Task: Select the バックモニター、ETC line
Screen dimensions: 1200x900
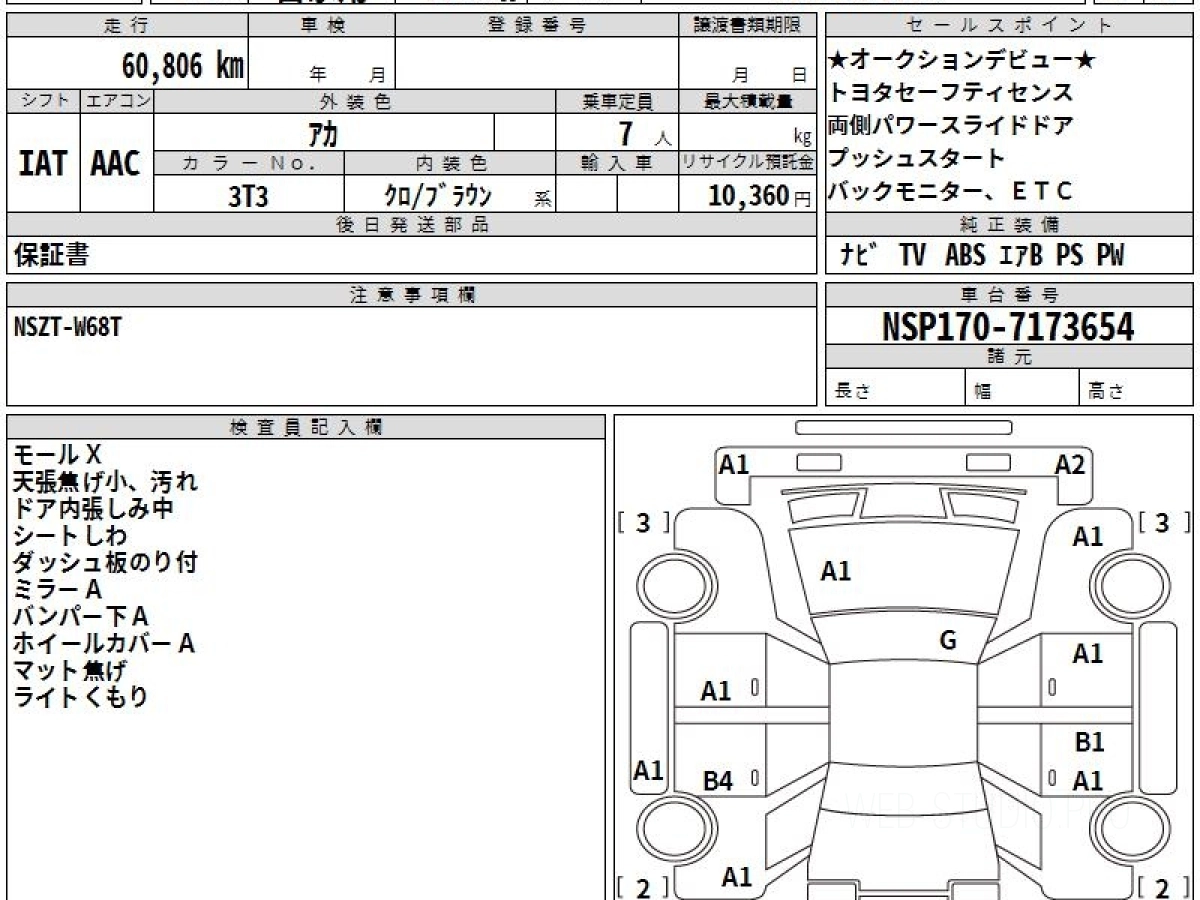Action: coord(950,191)
